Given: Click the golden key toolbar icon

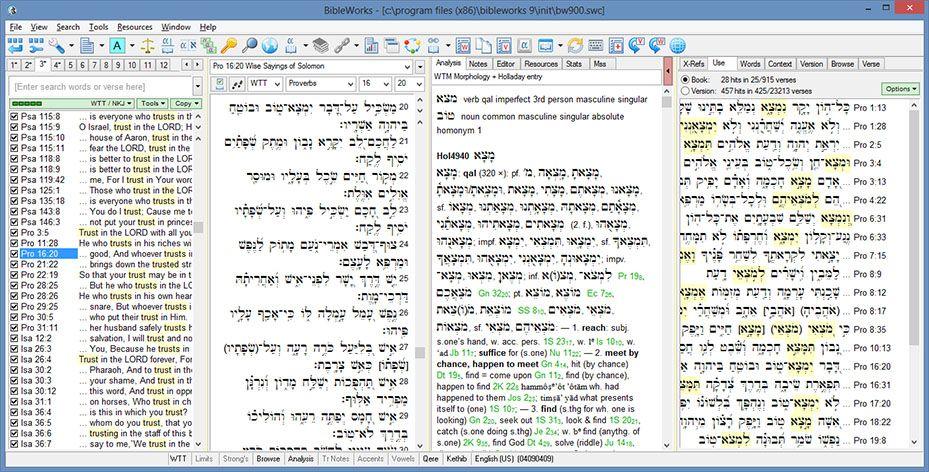Looking at the screenshot, I should (x=229, y=46).
